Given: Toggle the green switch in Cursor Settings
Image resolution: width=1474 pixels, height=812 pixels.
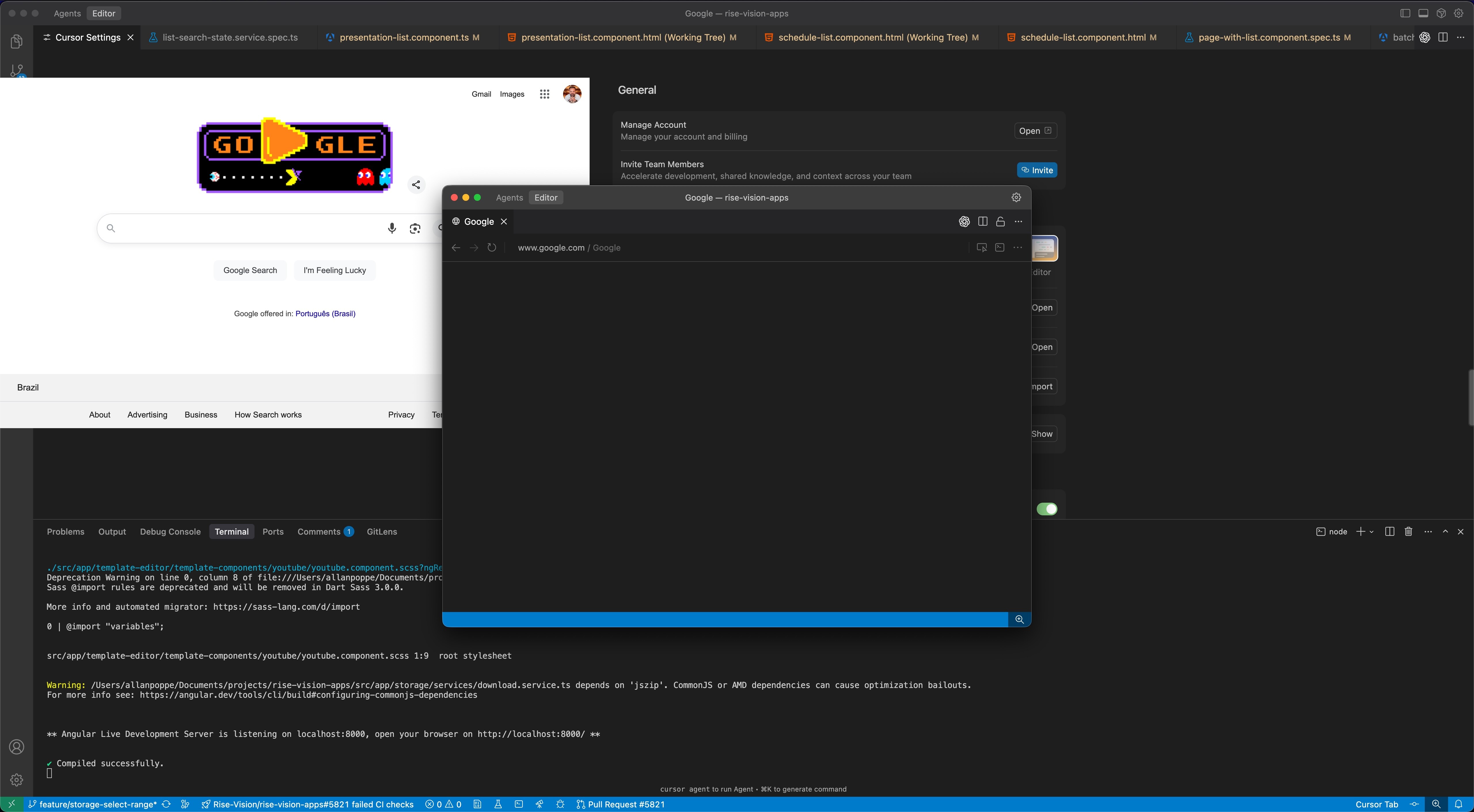Looking at the screenshot, I should click(x=1046, y=509).
